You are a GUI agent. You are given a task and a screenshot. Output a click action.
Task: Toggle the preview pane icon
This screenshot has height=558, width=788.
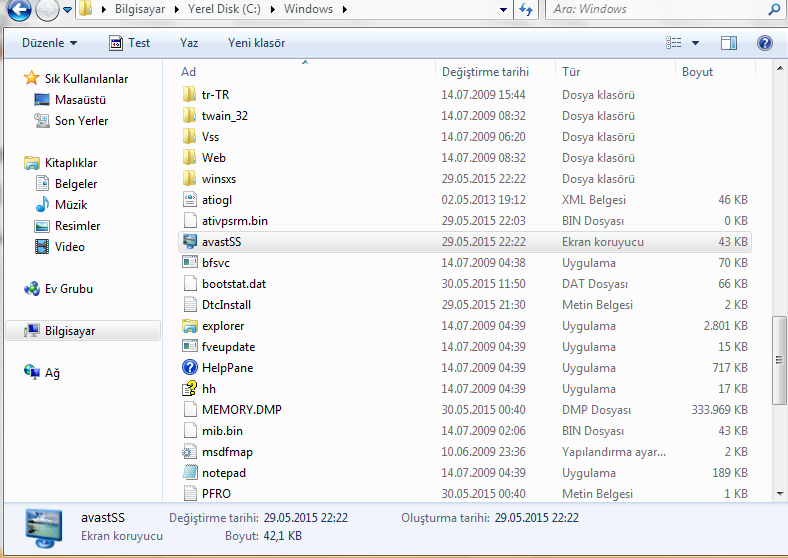point(728,43)
